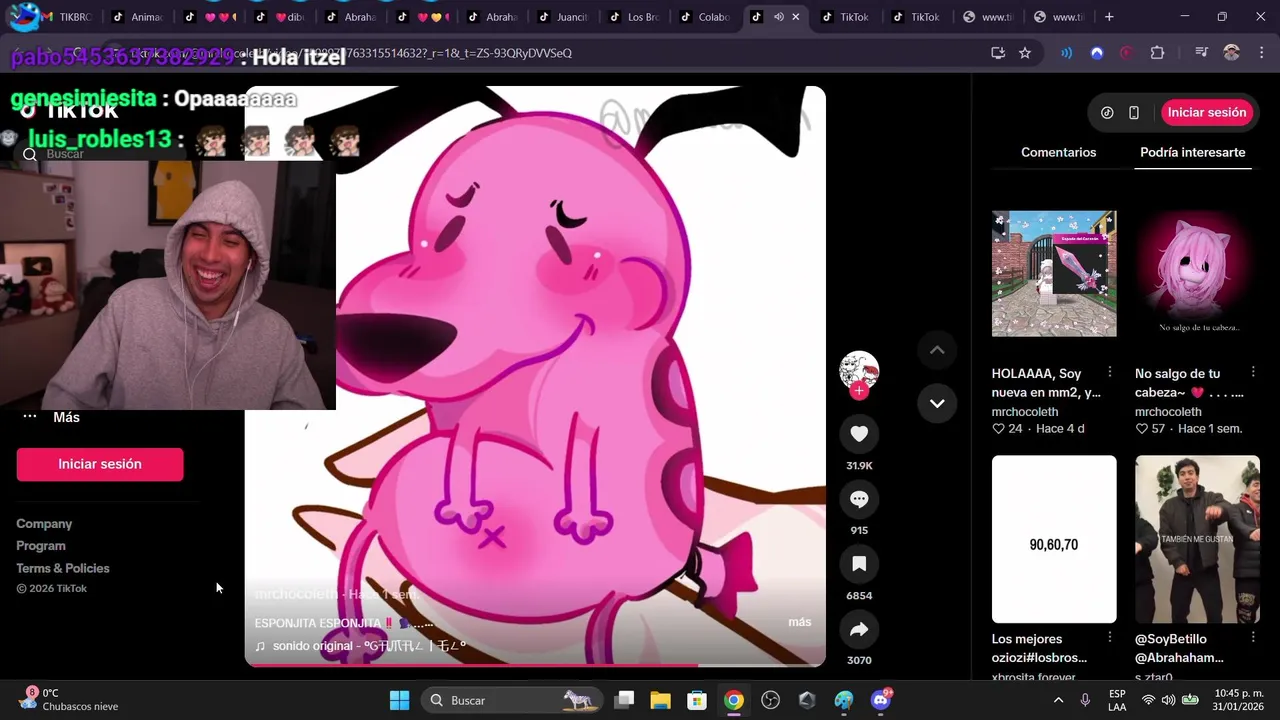Open options for HOLAAAA video card

(1109, 372)
